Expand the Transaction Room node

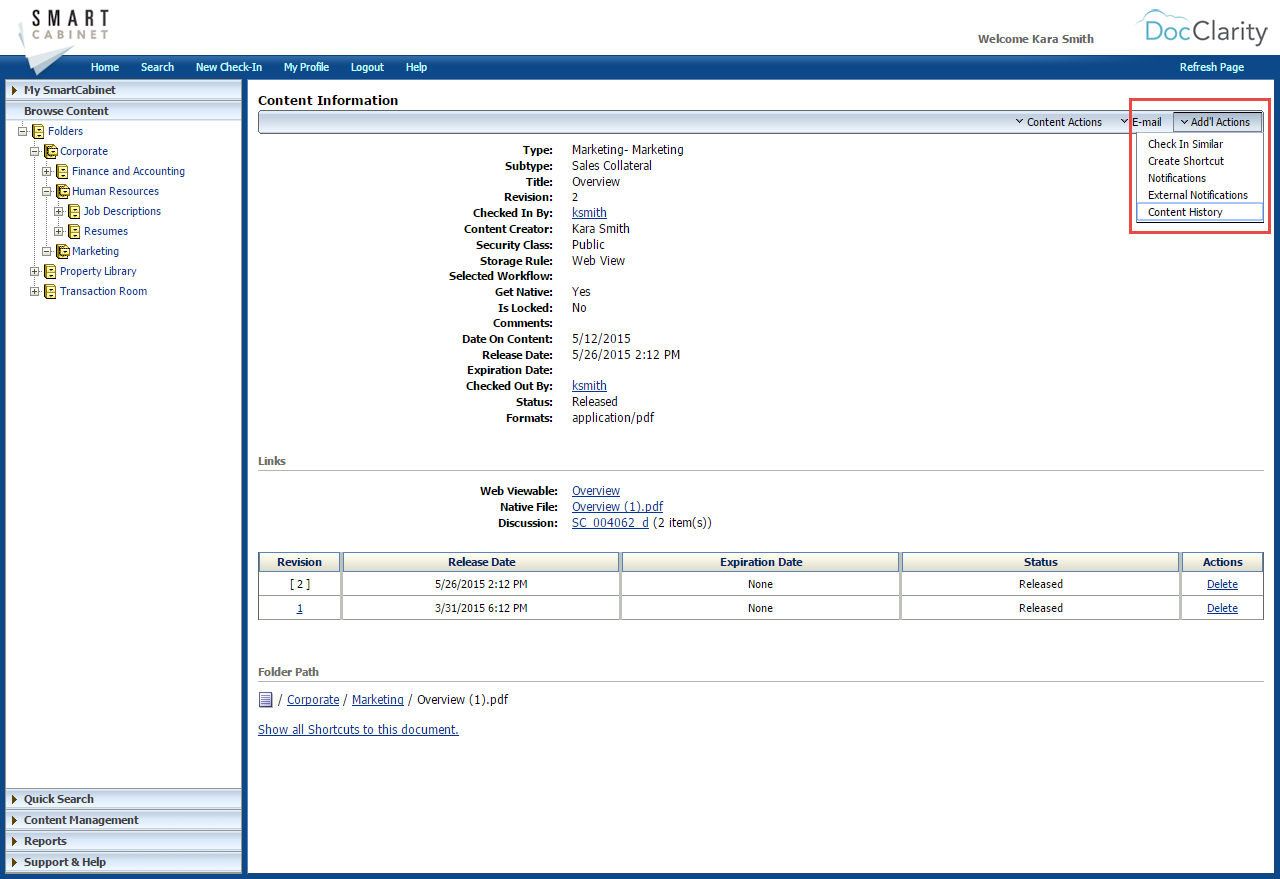[33, 291]
